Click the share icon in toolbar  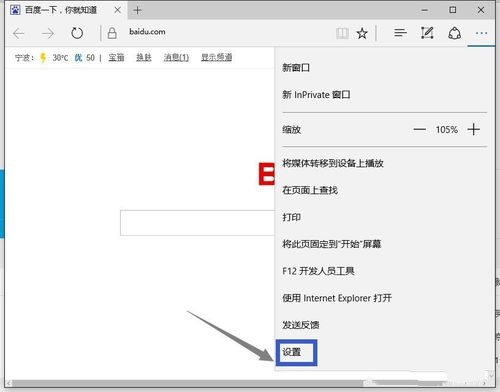coord(454,33)
